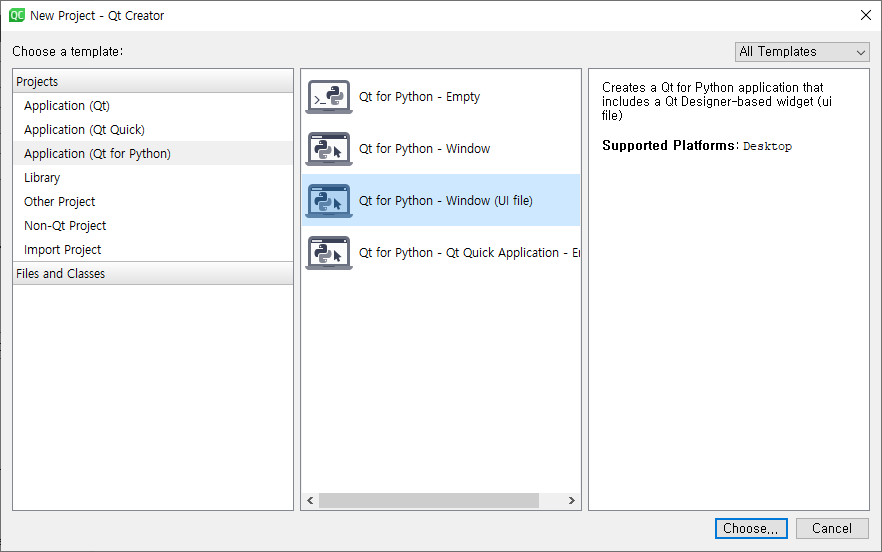Click the template list scroll right arrow

572,500
